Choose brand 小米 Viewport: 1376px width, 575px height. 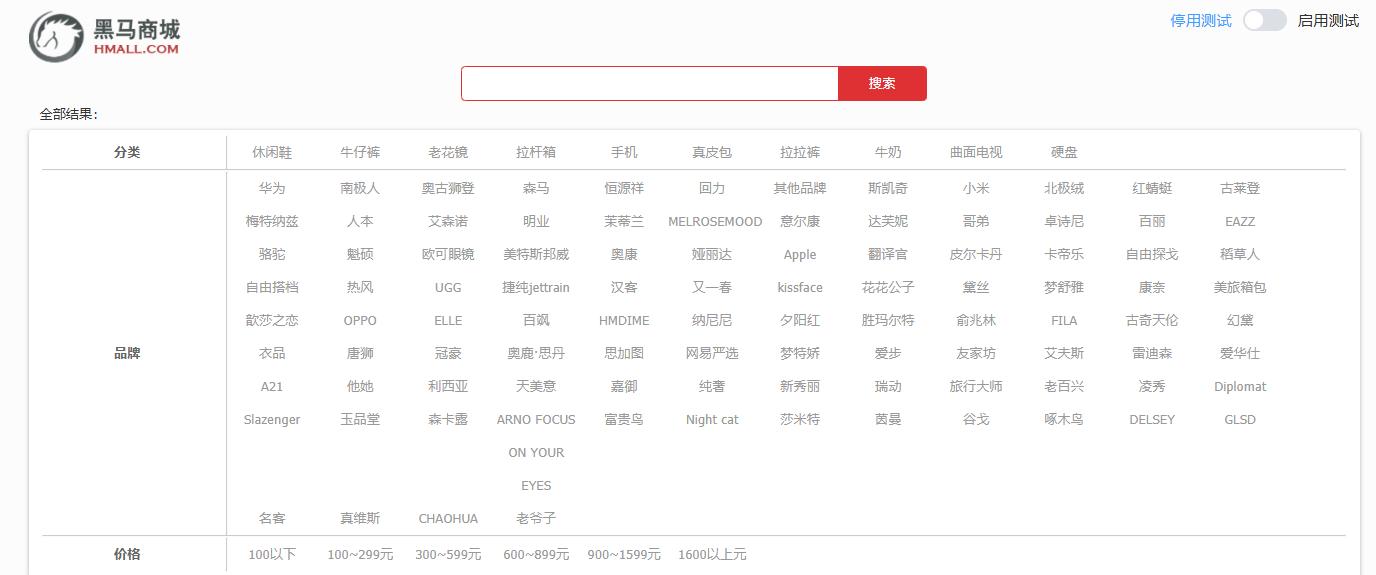[976, 189]
